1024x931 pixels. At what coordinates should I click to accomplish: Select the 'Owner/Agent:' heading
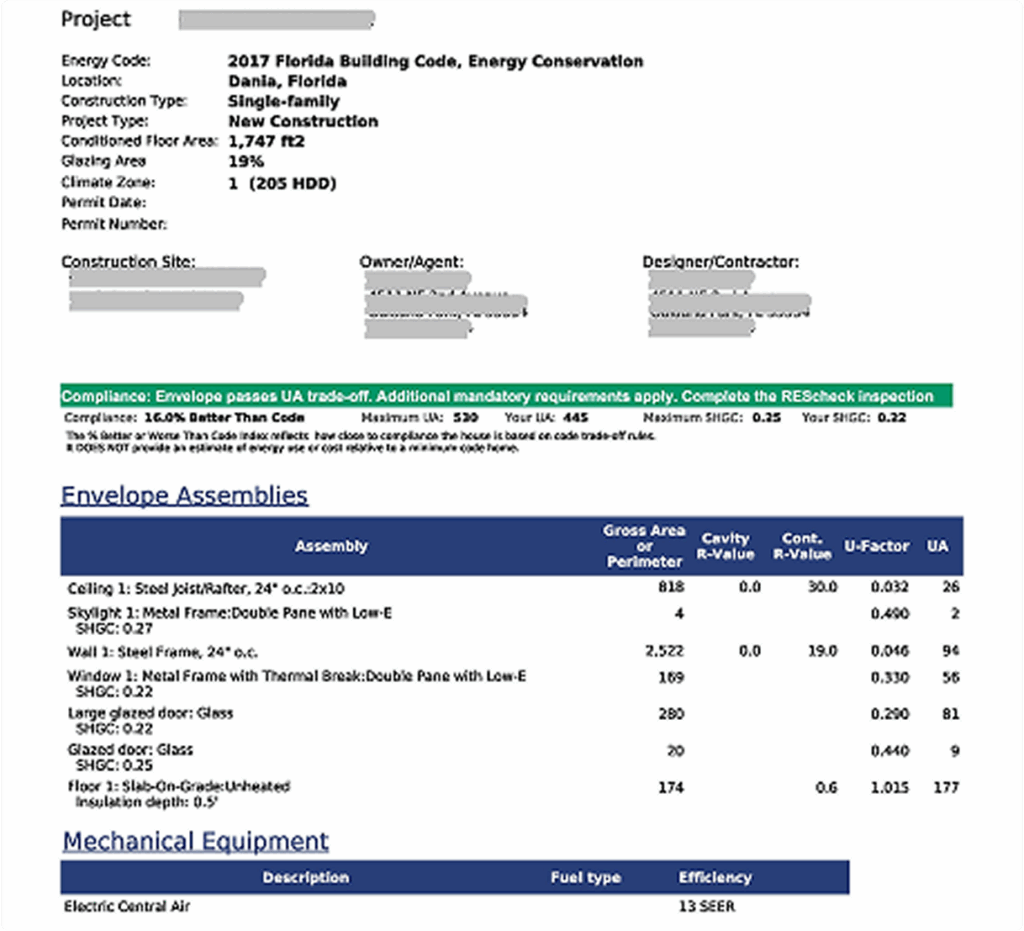(411, 262)
